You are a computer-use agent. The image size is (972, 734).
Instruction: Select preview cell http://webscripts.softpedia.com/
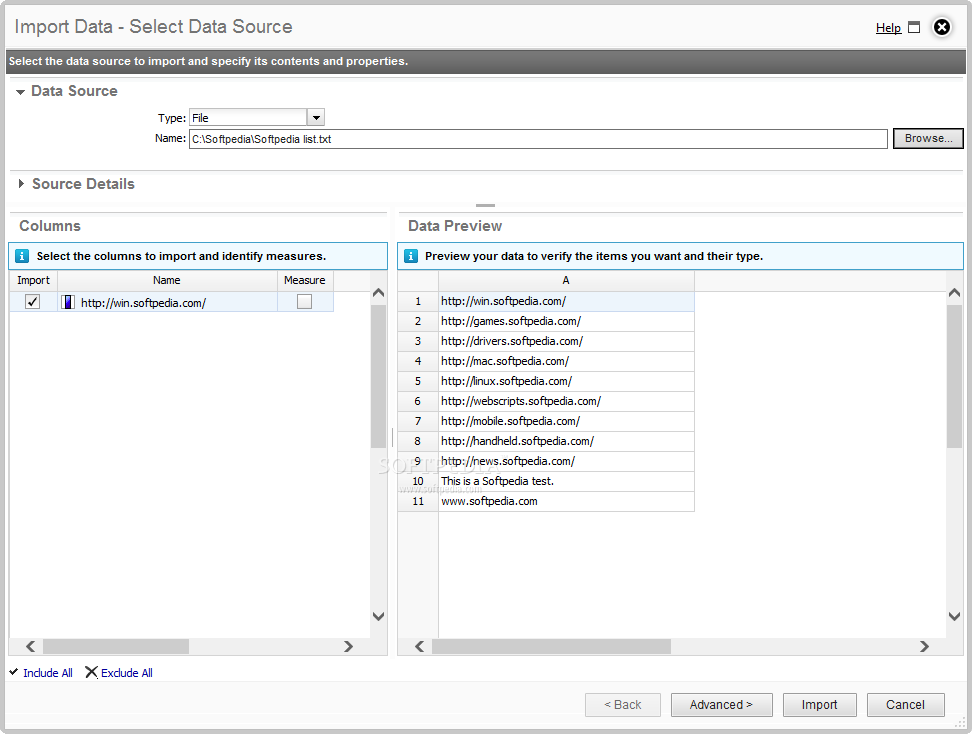(566, 401)
